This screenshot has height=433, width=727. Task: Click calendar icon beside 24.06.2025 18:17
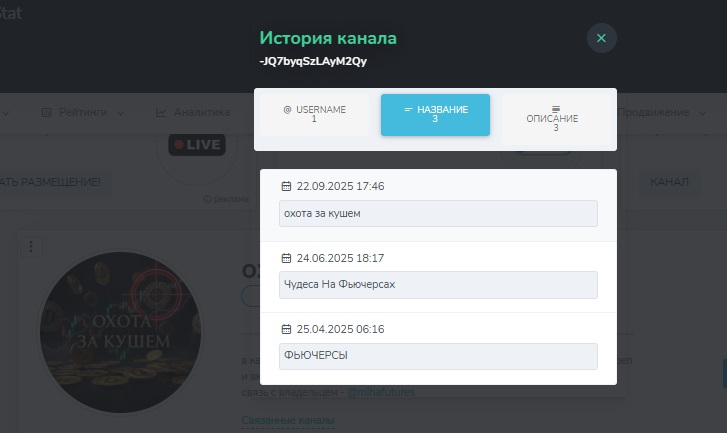287,258
